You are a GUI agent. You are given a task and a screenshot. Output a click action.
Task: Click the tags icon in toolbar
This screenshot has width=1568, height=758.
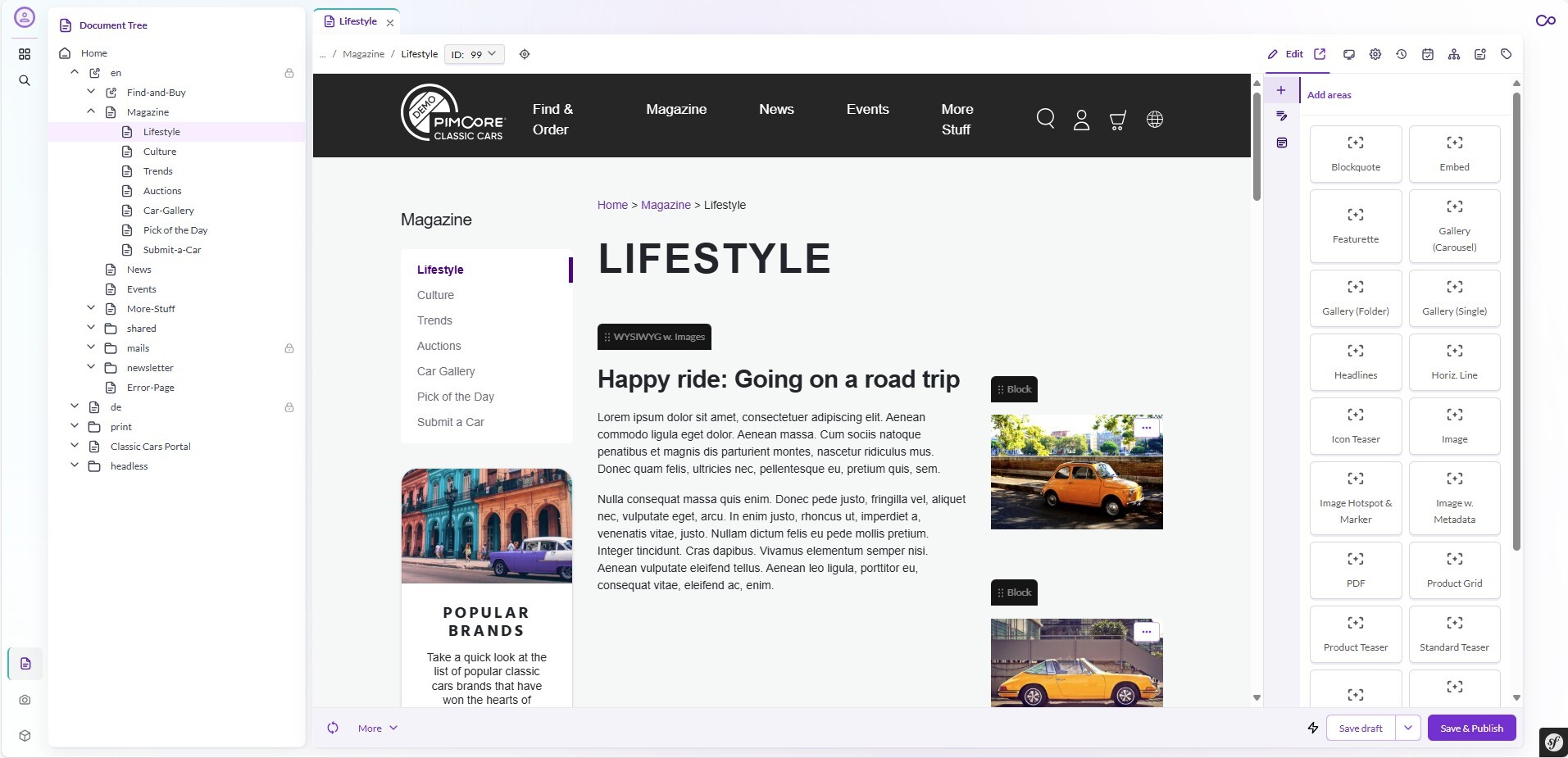[1507, 54]
